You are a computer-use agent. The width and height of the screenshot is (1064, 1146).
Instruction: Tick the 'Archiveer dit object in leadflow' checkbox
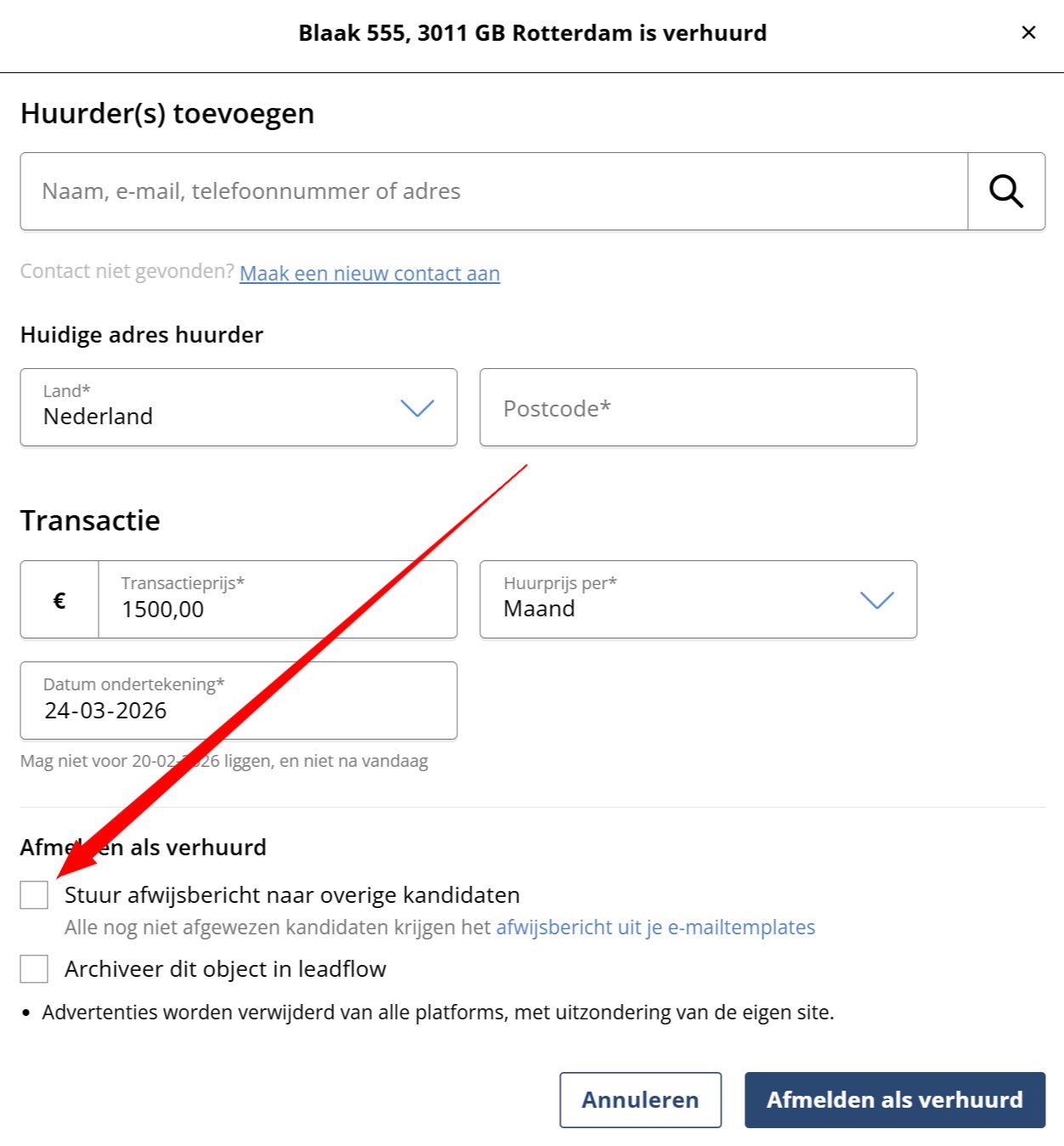click(x=34, y=968)
